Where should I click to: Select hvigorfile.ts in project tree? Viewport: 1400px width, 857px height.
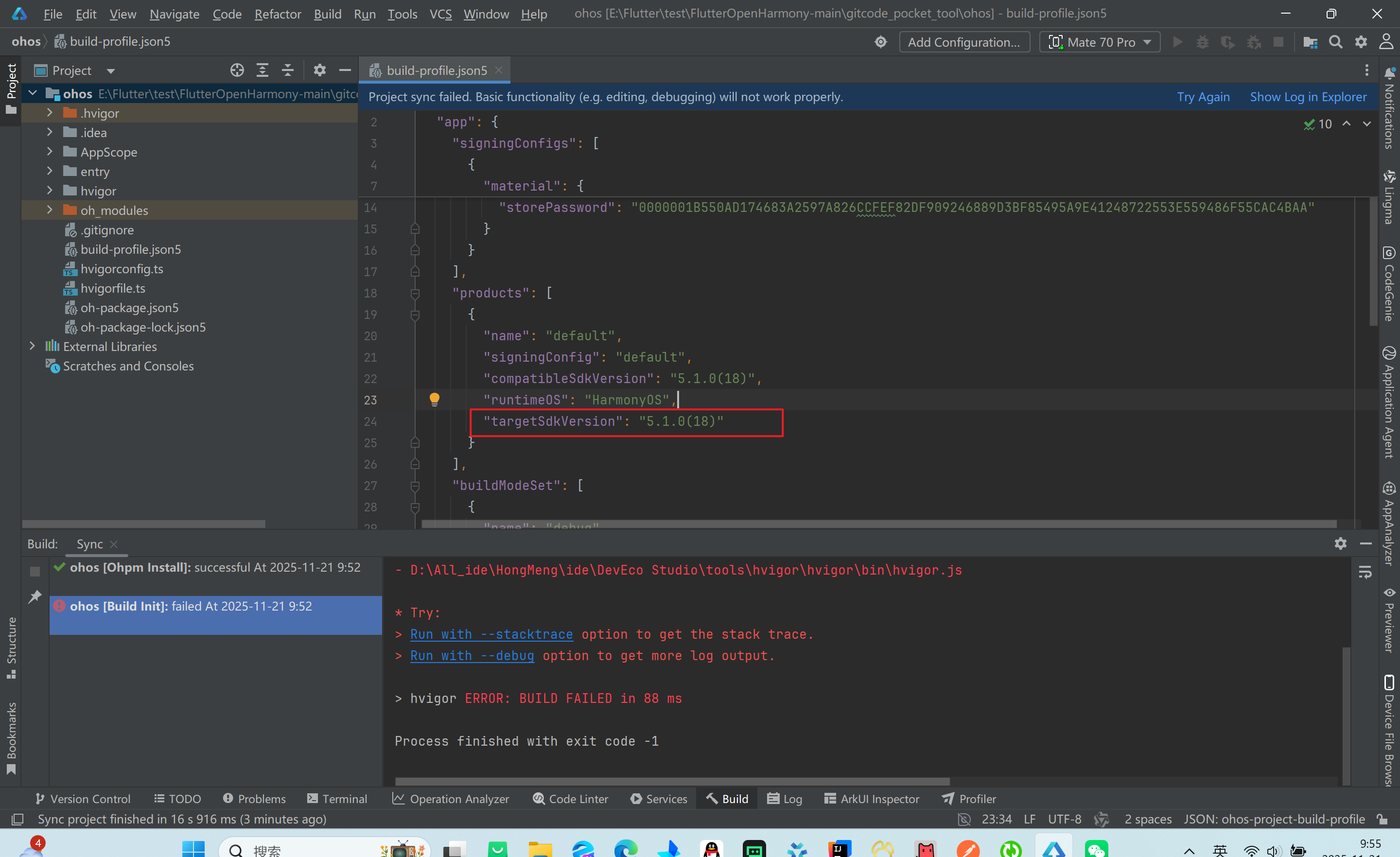tap(112, 288)
